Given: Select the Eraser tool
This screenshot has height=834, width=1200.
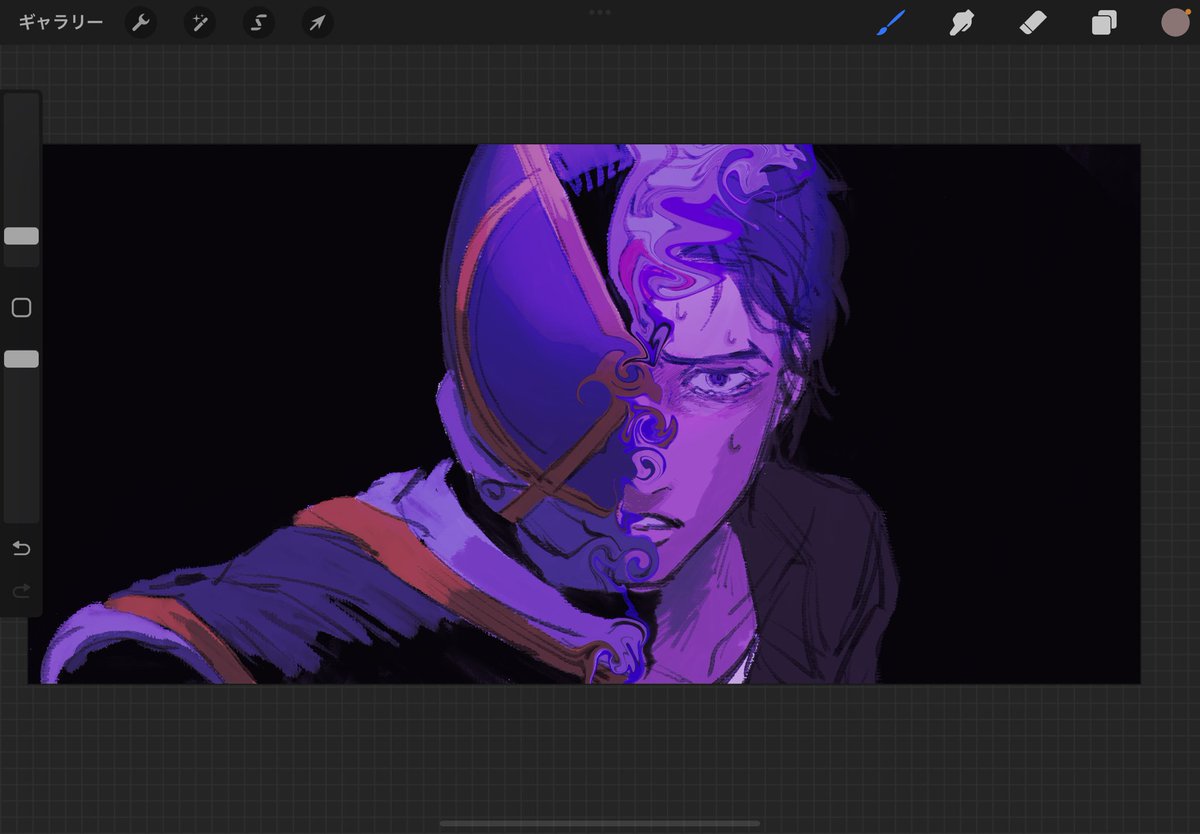Looking at the screenshot, I should coord(1033,22).
